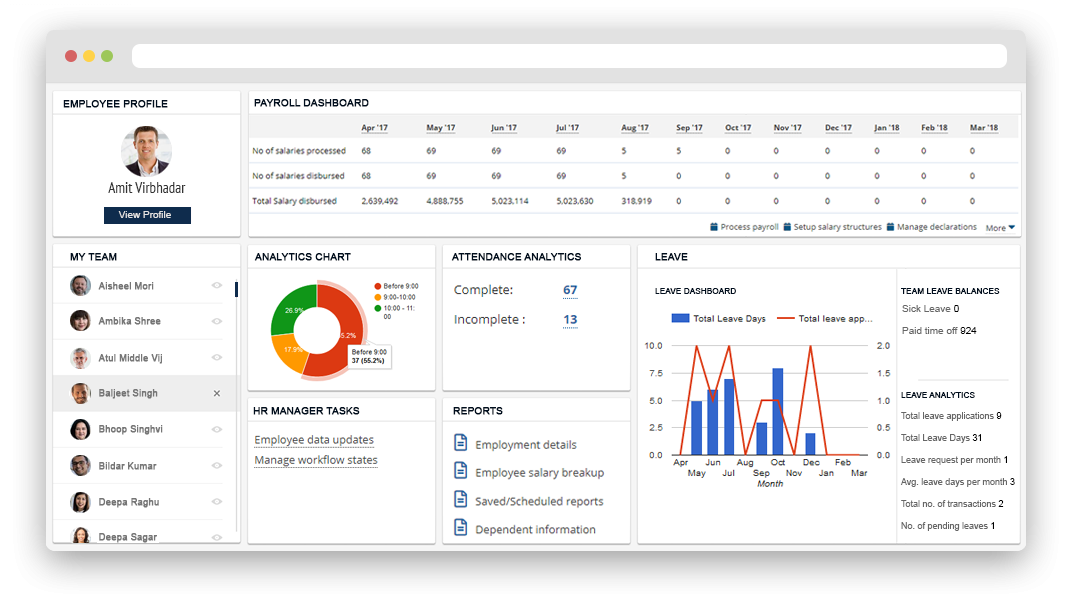Screen dimensions: 1067x604
Task: Click Total Salary disbursed 2,639,492 cell
Action: click(x=380, y=201)
